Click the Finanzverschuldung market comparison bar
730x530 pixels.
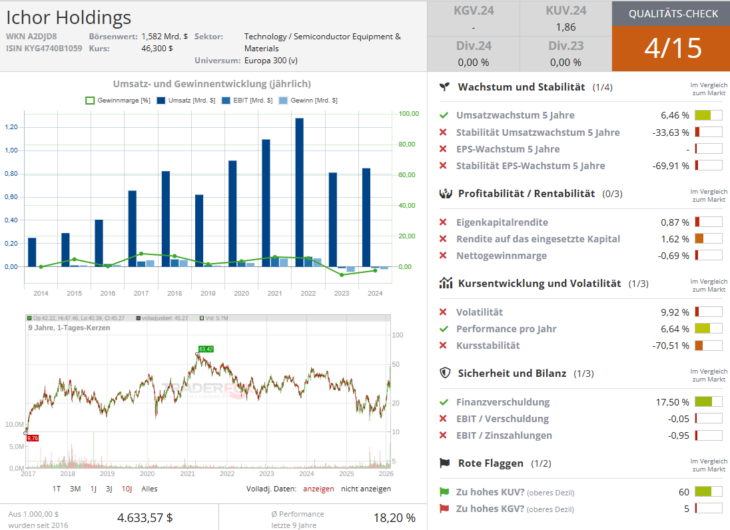(707, 402)
